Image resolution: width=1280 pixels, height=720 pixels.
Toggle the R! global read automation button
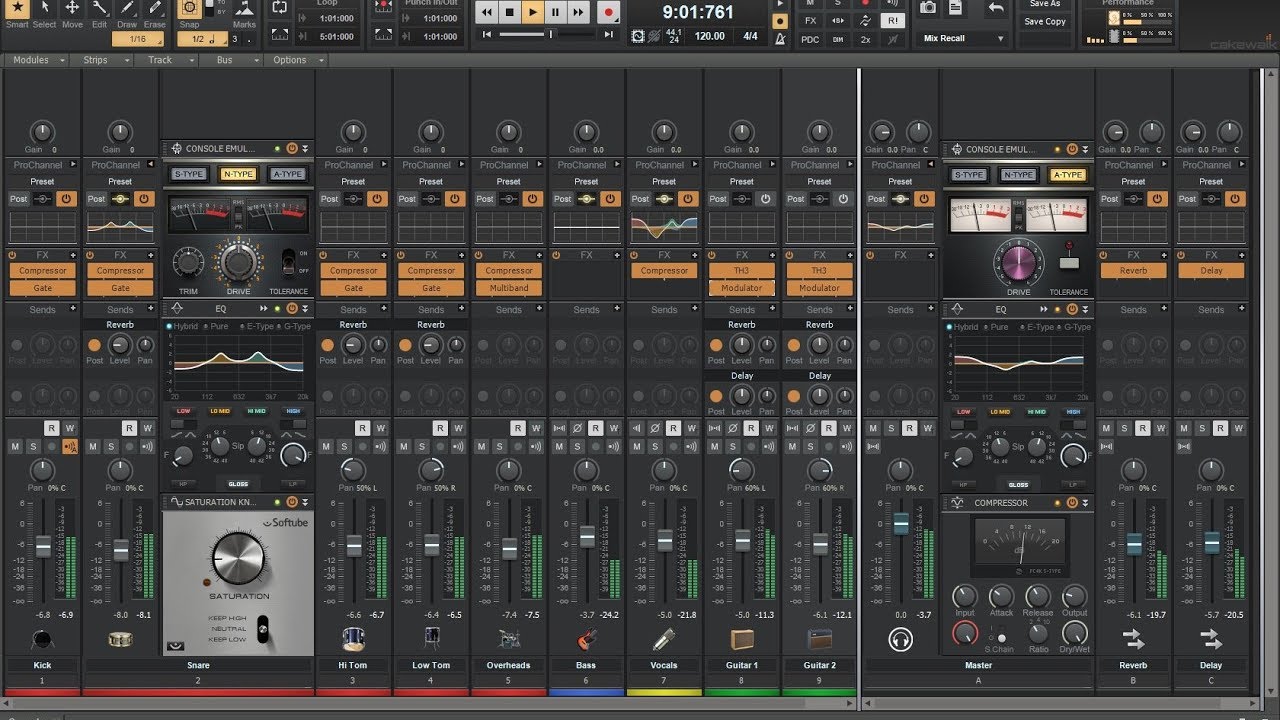(x=891, y=21)
